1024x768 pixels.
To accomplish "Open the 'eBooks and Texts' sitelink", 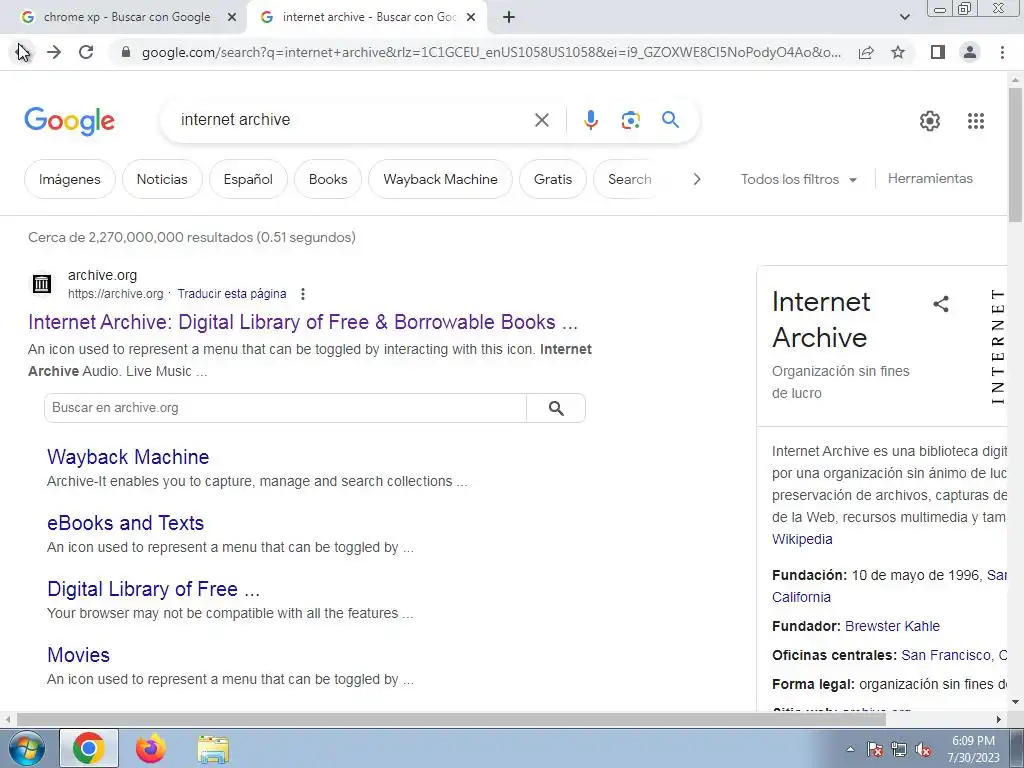I will point(125,522).
